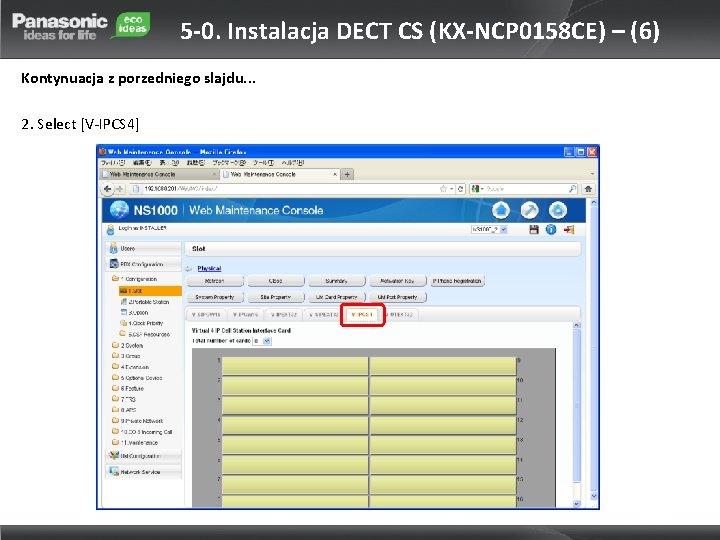Viewport: 720px width, 540px height.
Task: Reload the page with the refresh icon
Action: [x=461, y=189]
